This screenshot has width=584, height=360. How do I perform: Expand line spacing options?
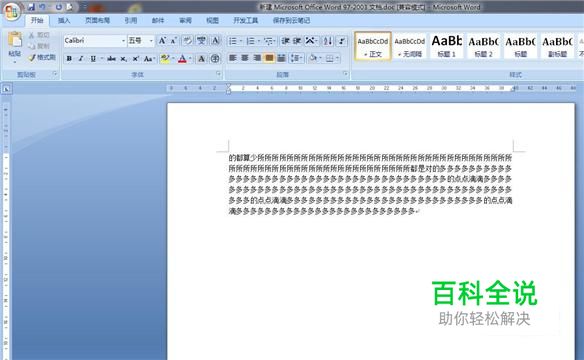pyautogui.click(x=296, y=58)
